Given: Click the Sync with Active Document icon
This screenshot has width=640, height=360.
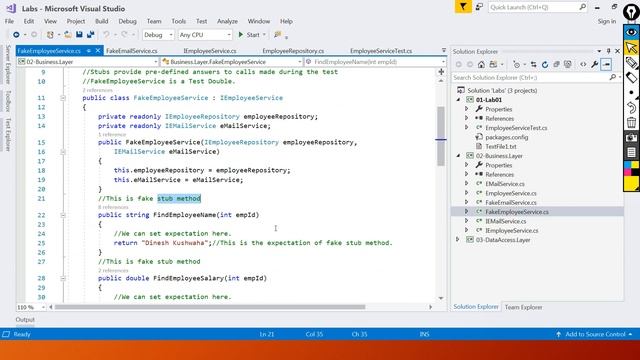Looking at the screenshot, I should pyautogui.click(x=533, y=64).
